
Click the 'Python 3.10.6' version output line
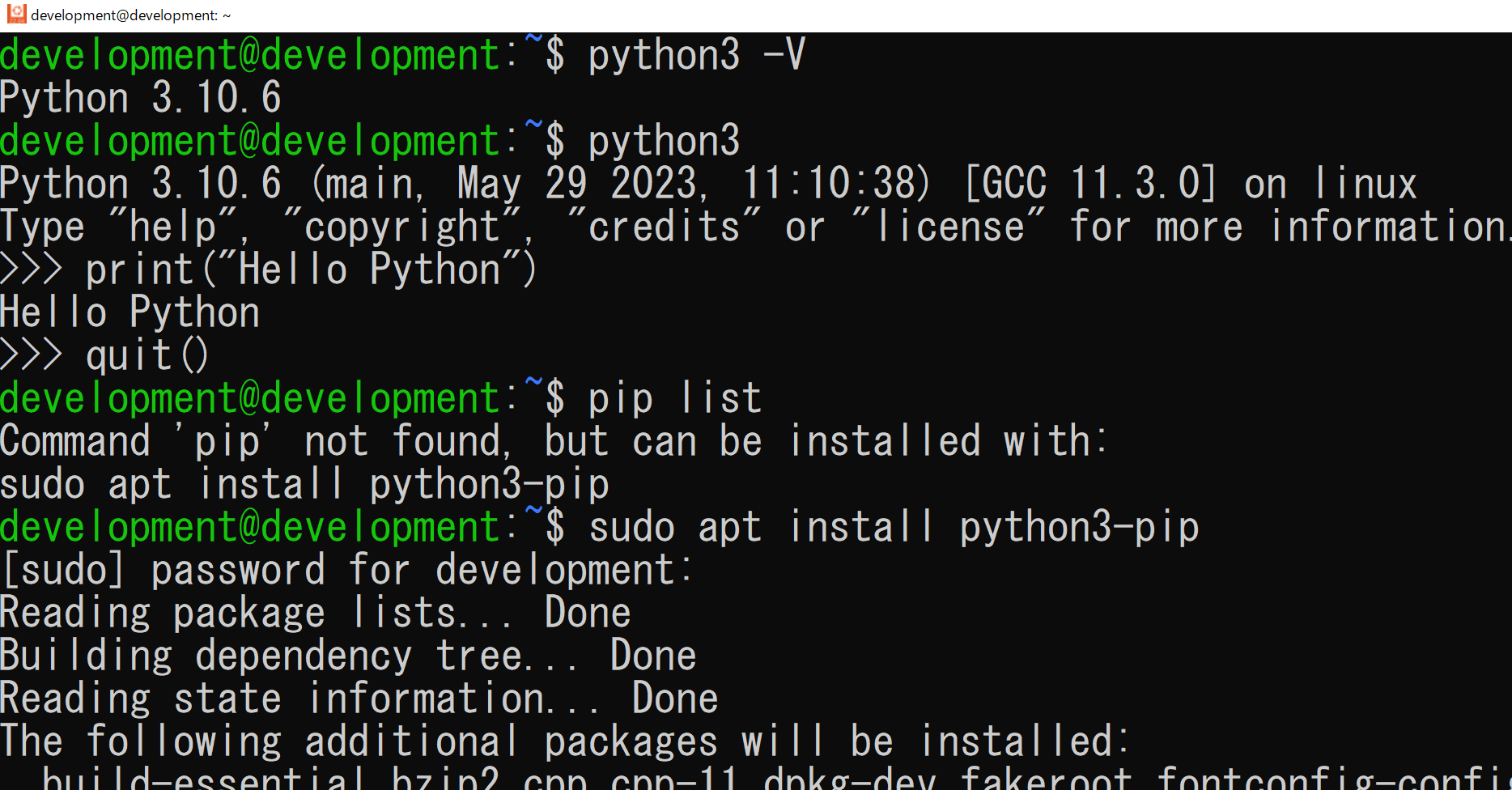click(141, 98)
